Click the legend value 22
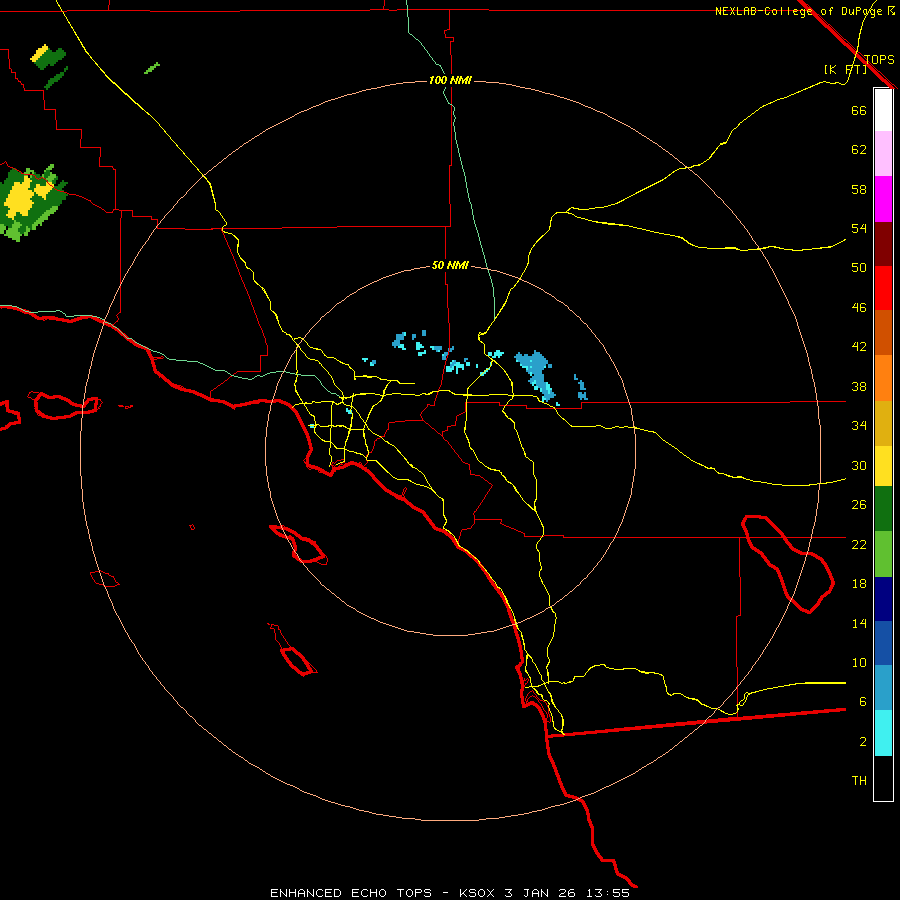Image resolution: width=900 pixels, height=900 pixels. coord(859,544)
